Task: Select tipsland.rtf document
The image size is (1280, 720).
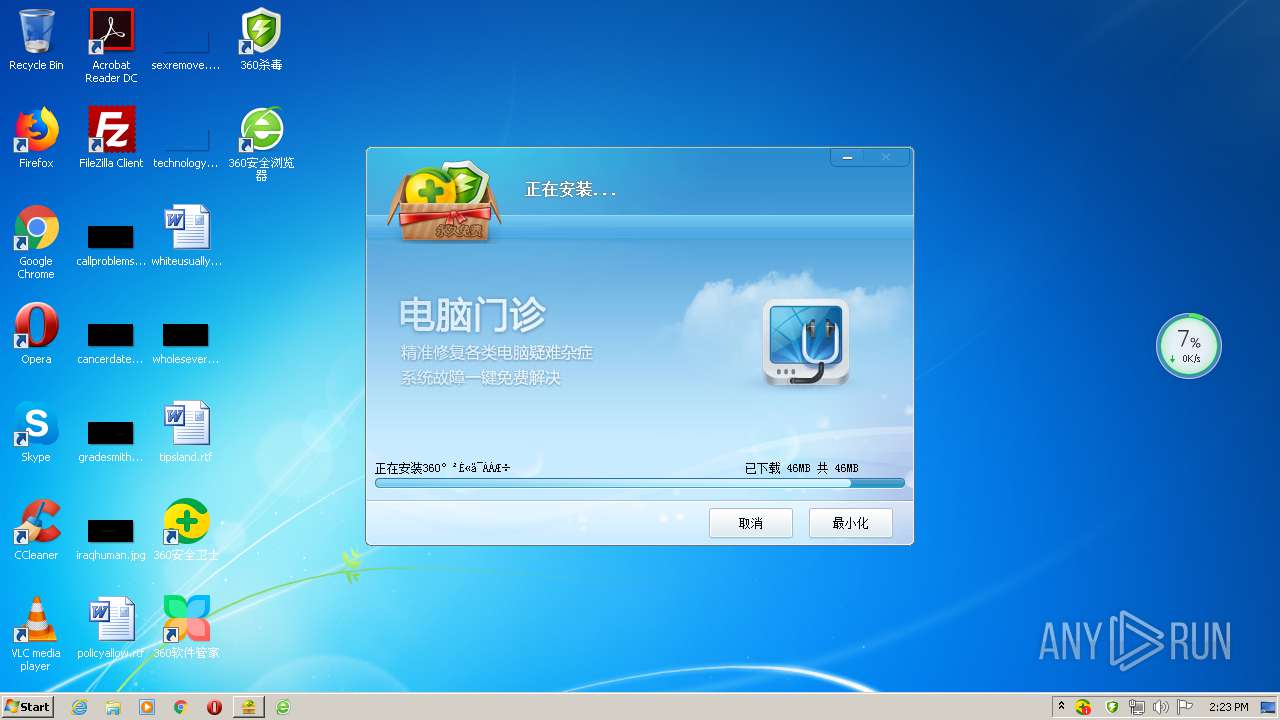Action: 186,432
